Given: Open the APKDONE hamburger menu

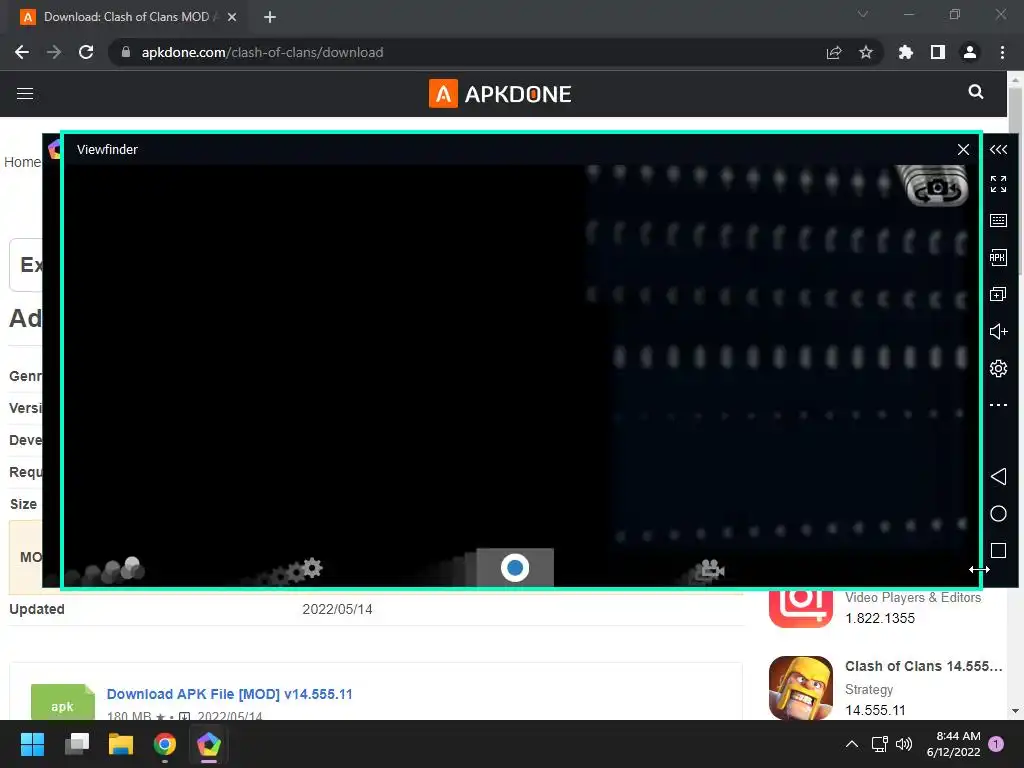Looking at the screenshot, I should click(25, 93).
